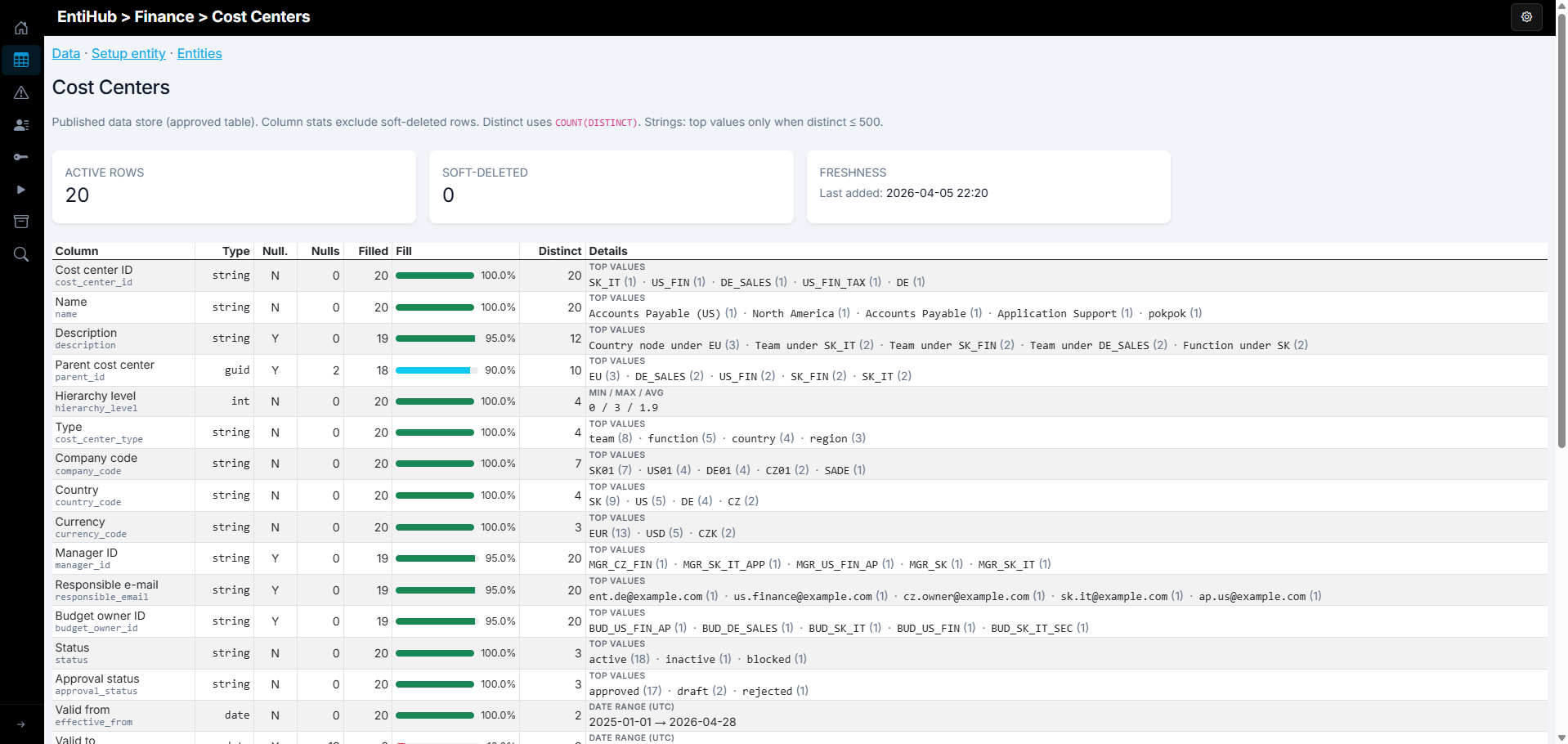
Task: Select the data table icon in sidebar
Action: [21, 60]
